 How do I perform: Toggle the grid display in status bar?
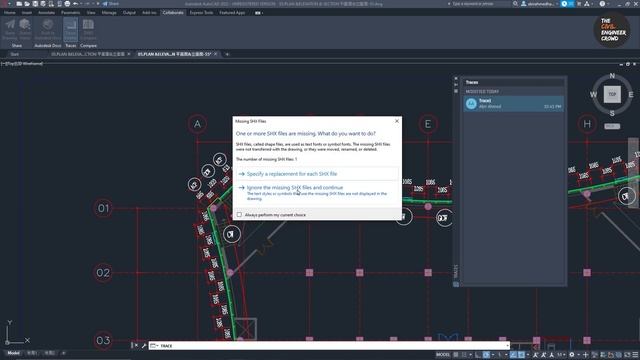pyautogui.click(x=456, y=355)
